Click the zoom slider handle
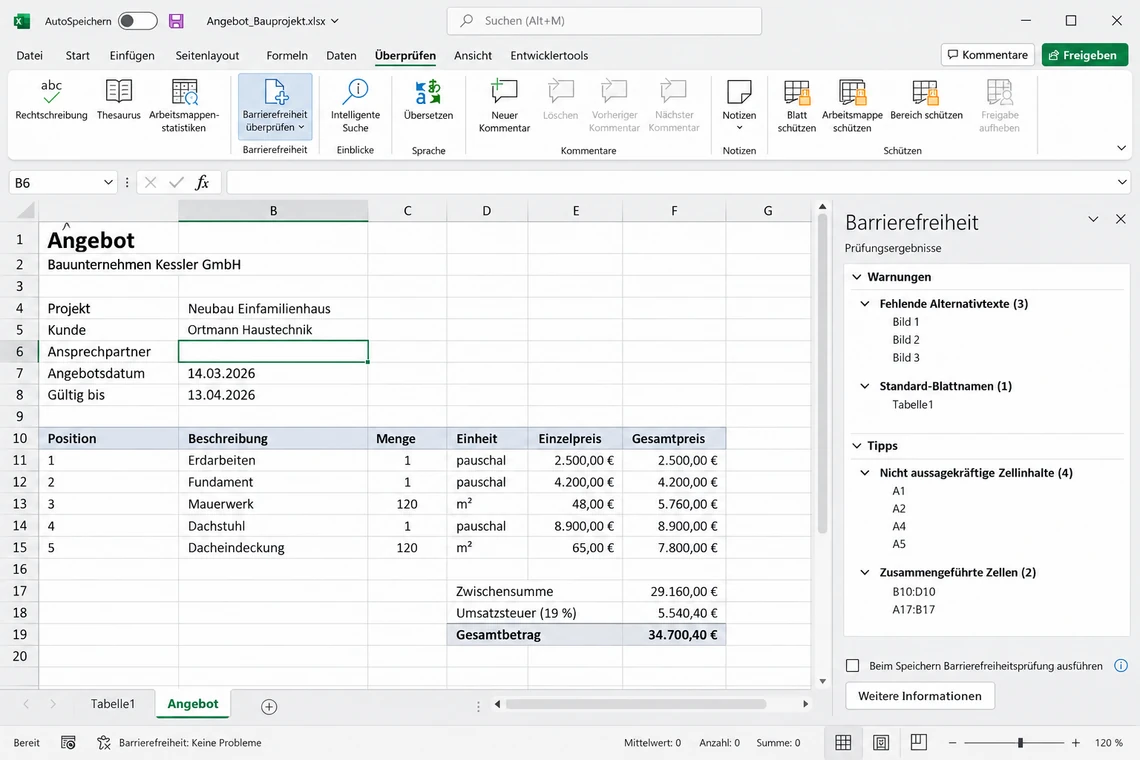The width and height of the screenshot is (1140, 760). click(1020, 743)
